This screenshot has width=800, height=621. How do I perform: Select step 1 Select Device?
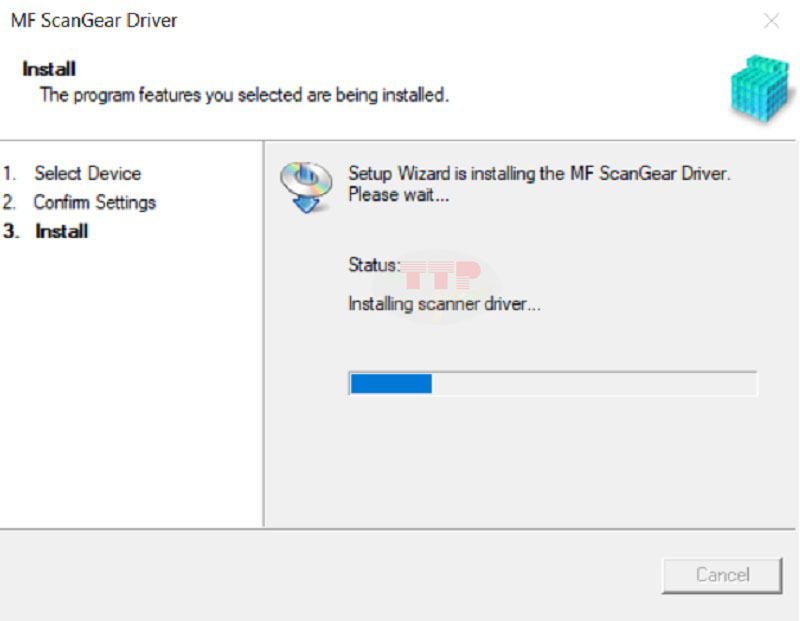pos(72,173)
